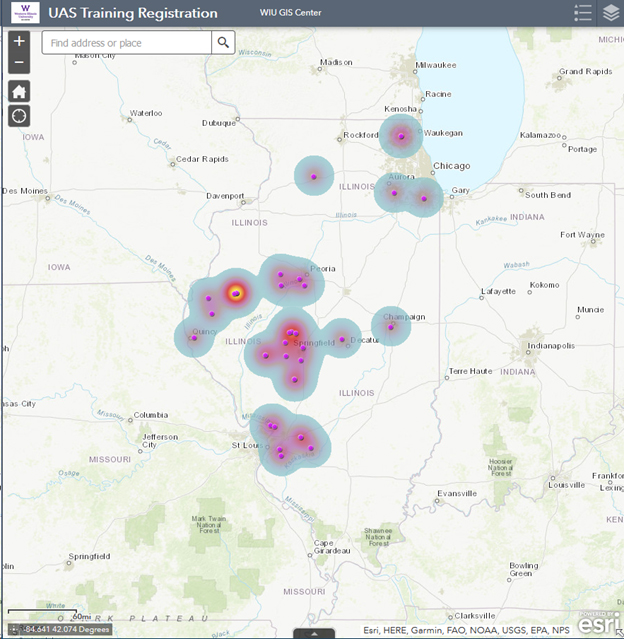Zoom out of the map

pyautogui.click(x=19, y=64)
